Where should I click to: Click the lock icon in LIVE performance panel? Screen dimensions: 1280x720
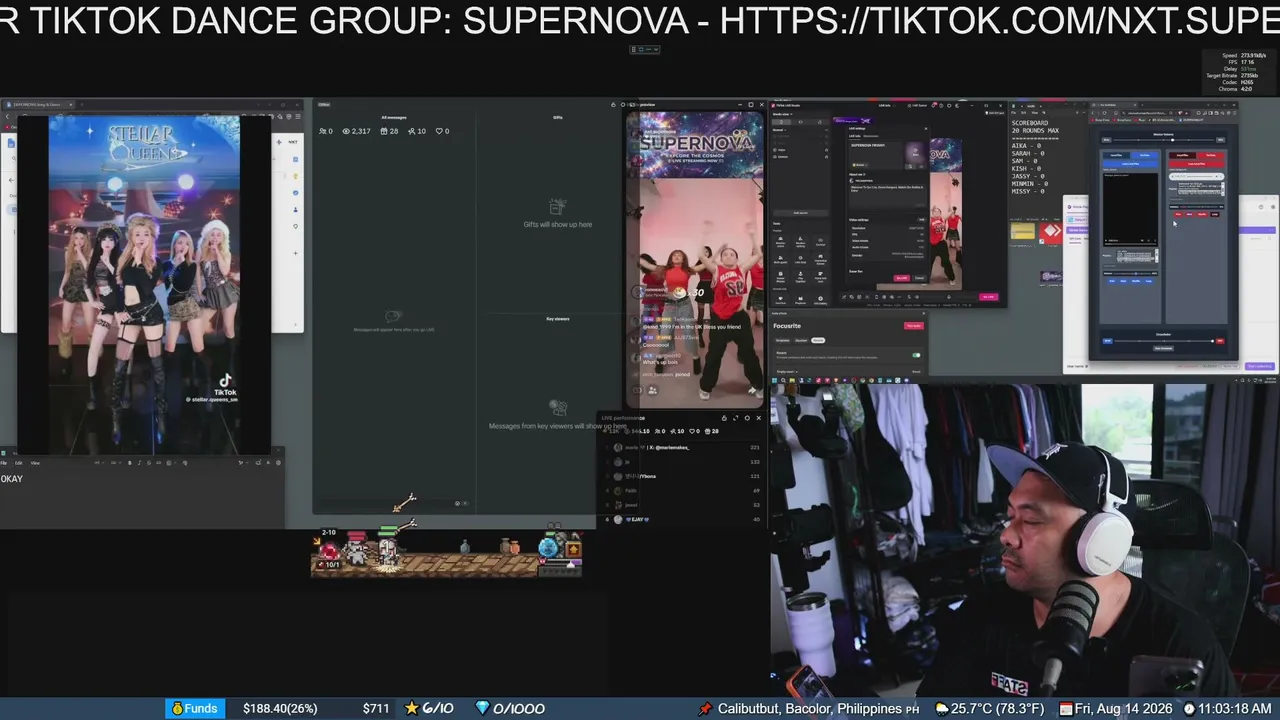(724, 418)
